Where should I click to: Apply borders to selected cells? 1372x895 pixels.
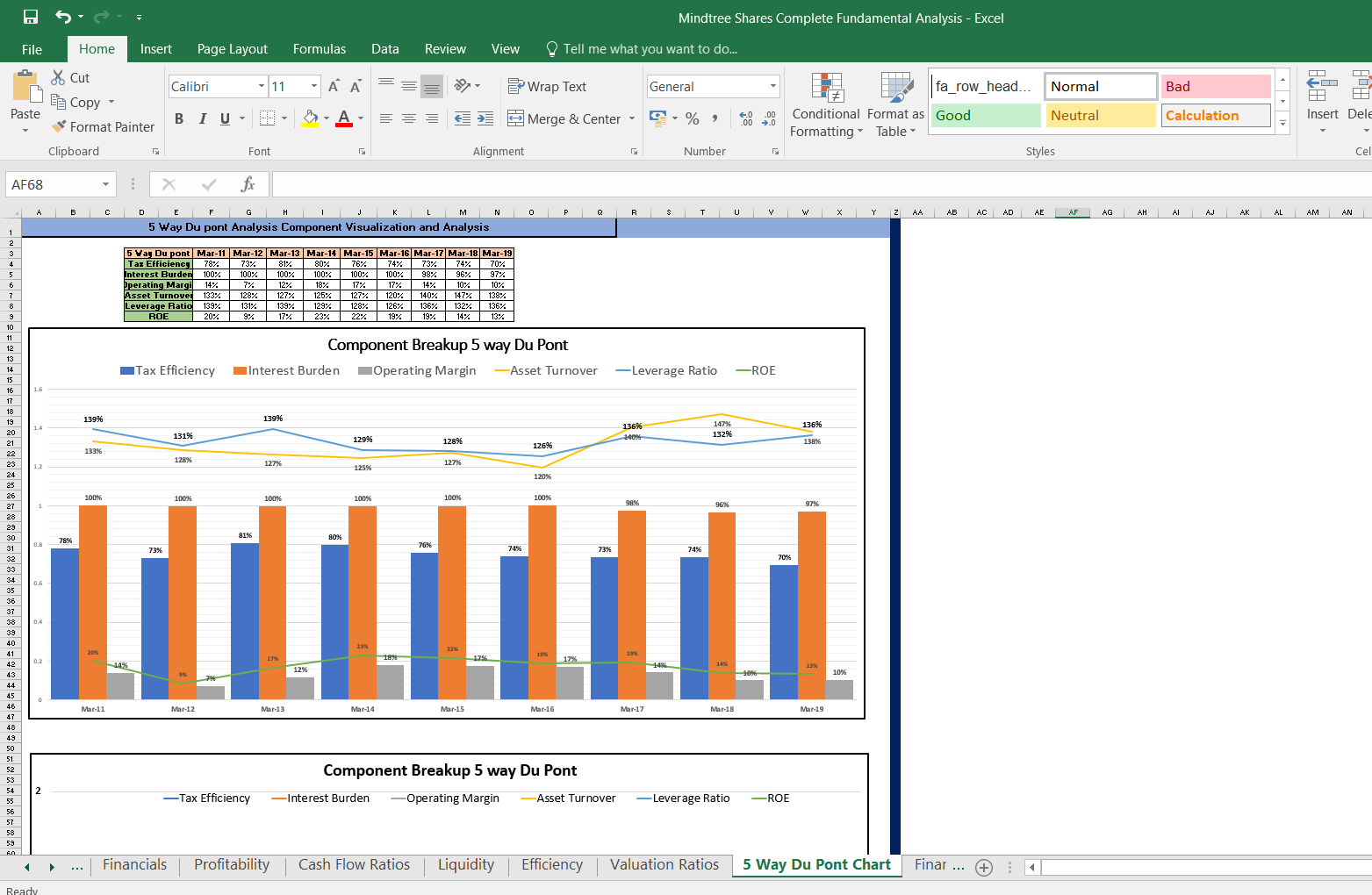[268, 118]
